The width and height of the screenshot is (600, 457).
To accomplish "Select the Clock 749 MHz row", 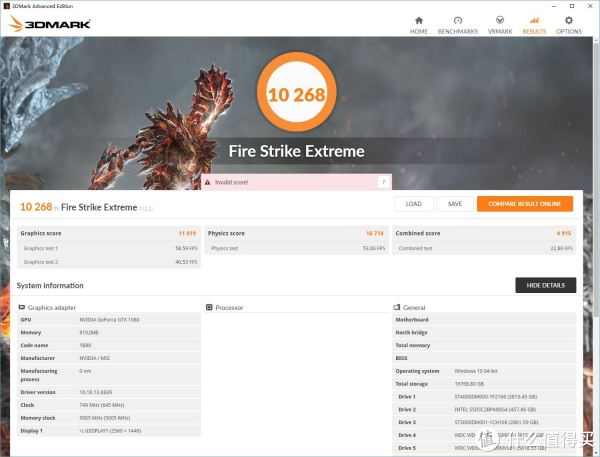I will tap(109, 405).
